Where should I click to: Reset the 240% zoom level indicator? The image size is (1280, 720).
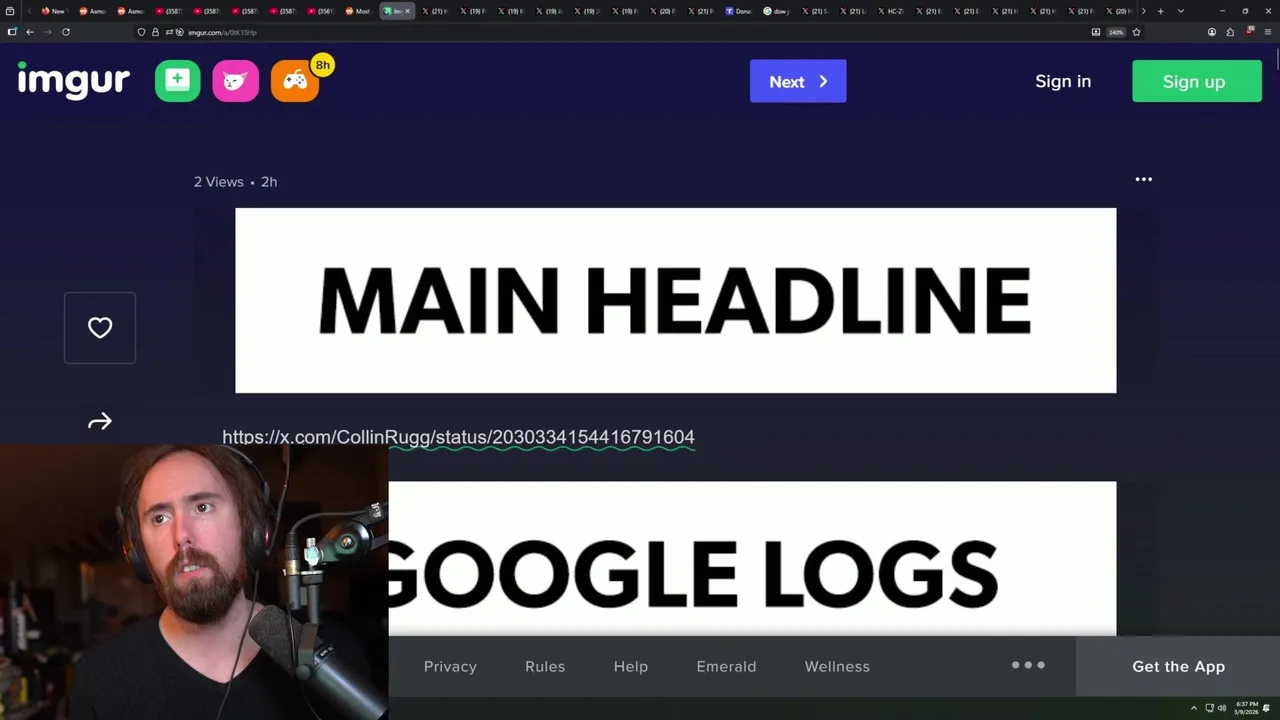(1116, 32)
